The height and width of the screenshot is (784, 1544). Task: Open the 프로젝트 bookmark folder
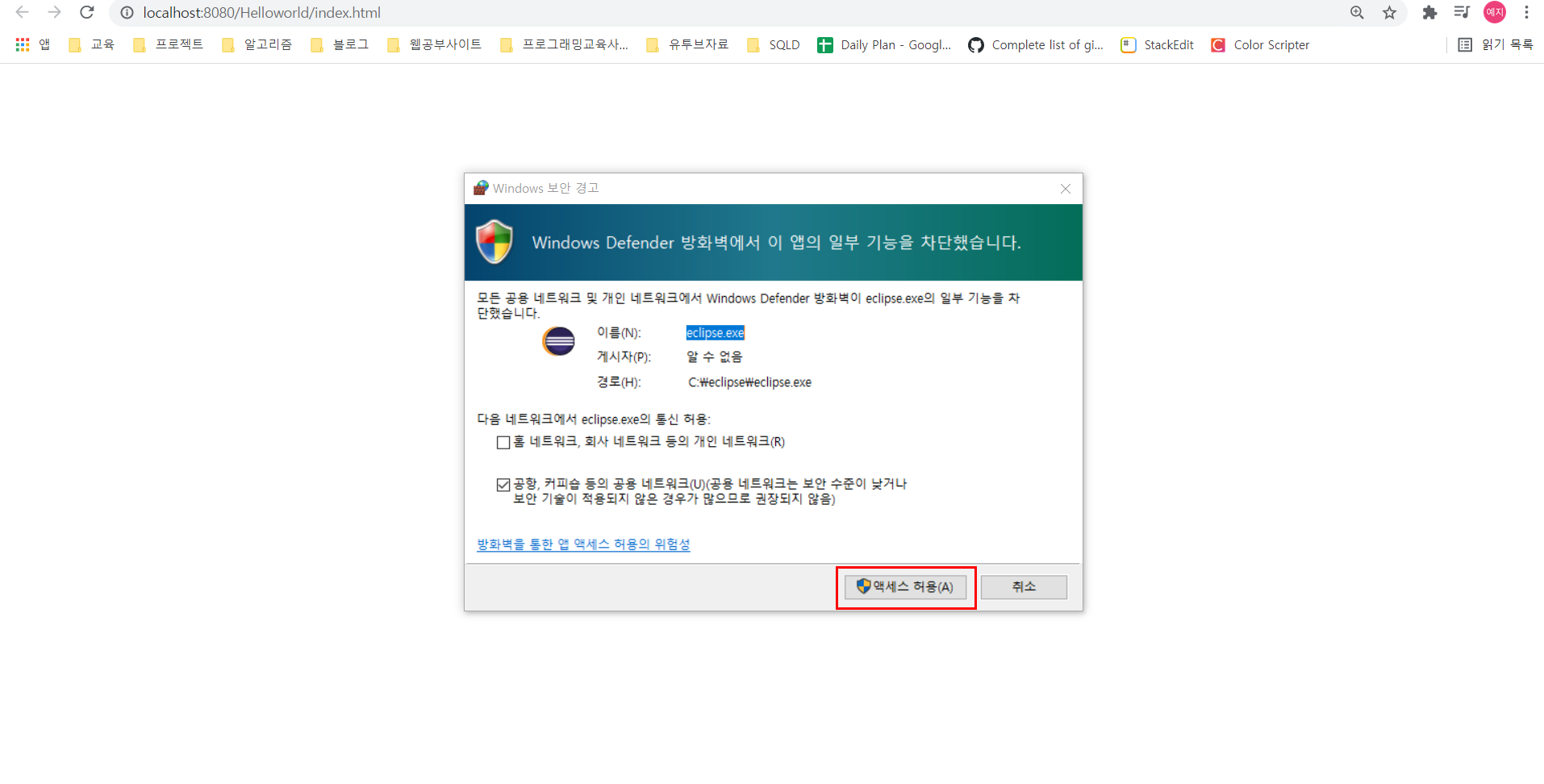(168, 45)
